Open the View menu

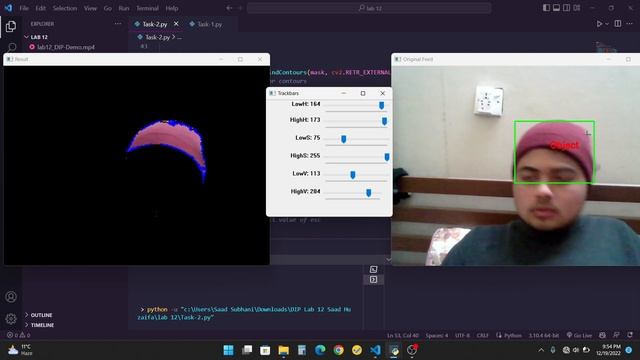click(x=90, y=8)
